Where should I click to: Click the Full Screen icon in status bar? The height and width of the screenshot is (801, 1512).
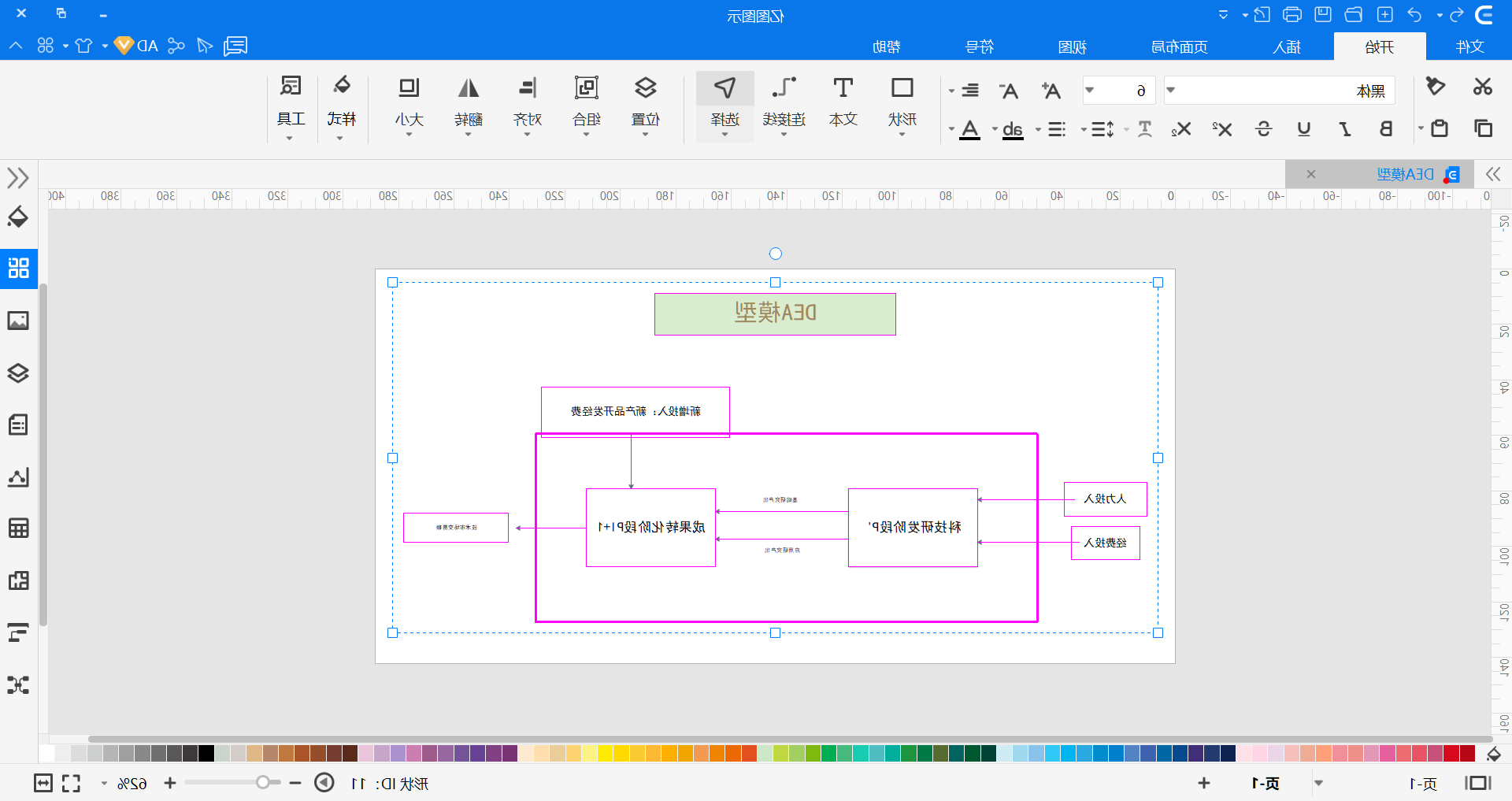[x=72, y=783]
